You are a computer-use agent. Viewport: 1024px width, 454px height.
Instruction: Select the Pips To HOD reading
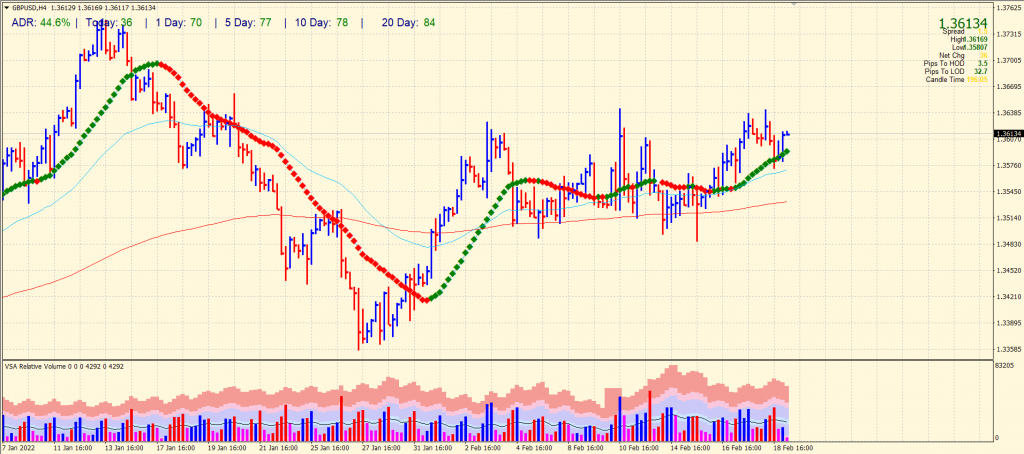[944, 63]
